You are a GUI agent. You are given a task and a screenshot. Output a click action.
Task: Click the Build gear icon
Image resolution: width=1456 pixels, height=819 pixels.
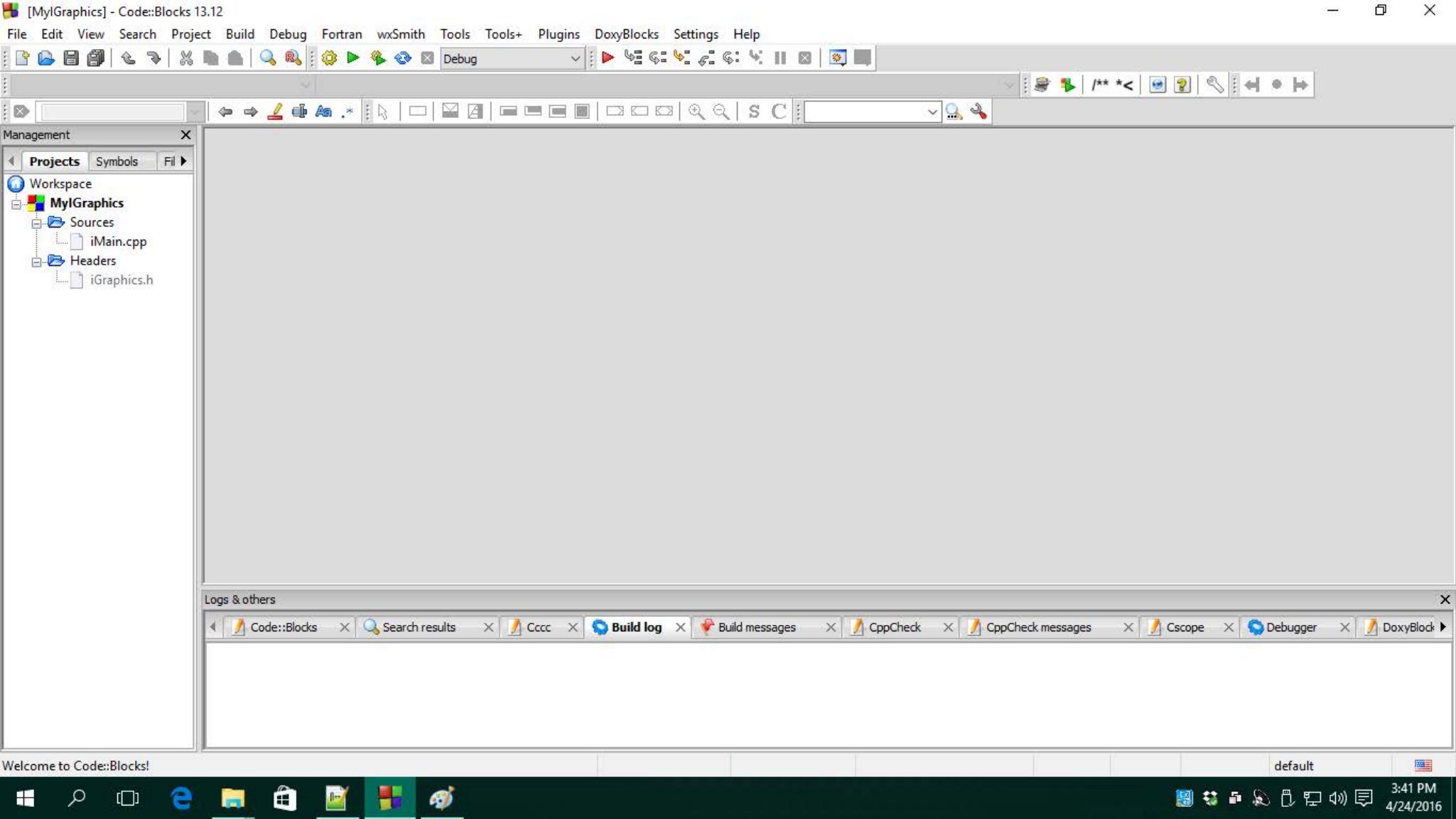(329, 58)
